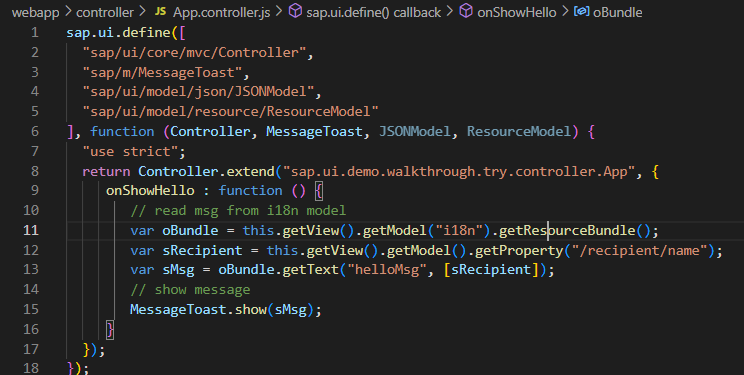Click the Controller.extend call on line 8
Viewport: 744px width, 375px height.
click(x=206, y=171)
